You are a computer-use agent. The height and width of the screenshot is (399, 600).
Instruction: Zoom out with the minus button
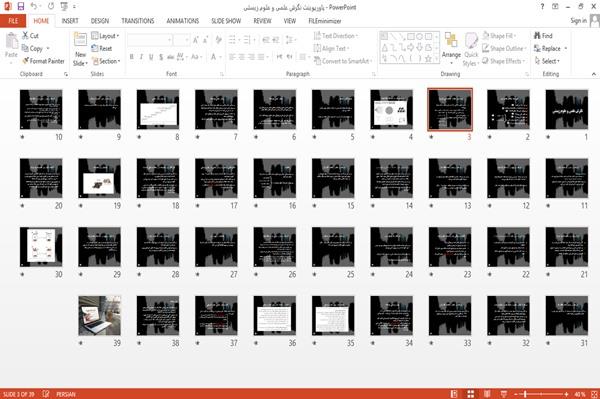point(516,394)
